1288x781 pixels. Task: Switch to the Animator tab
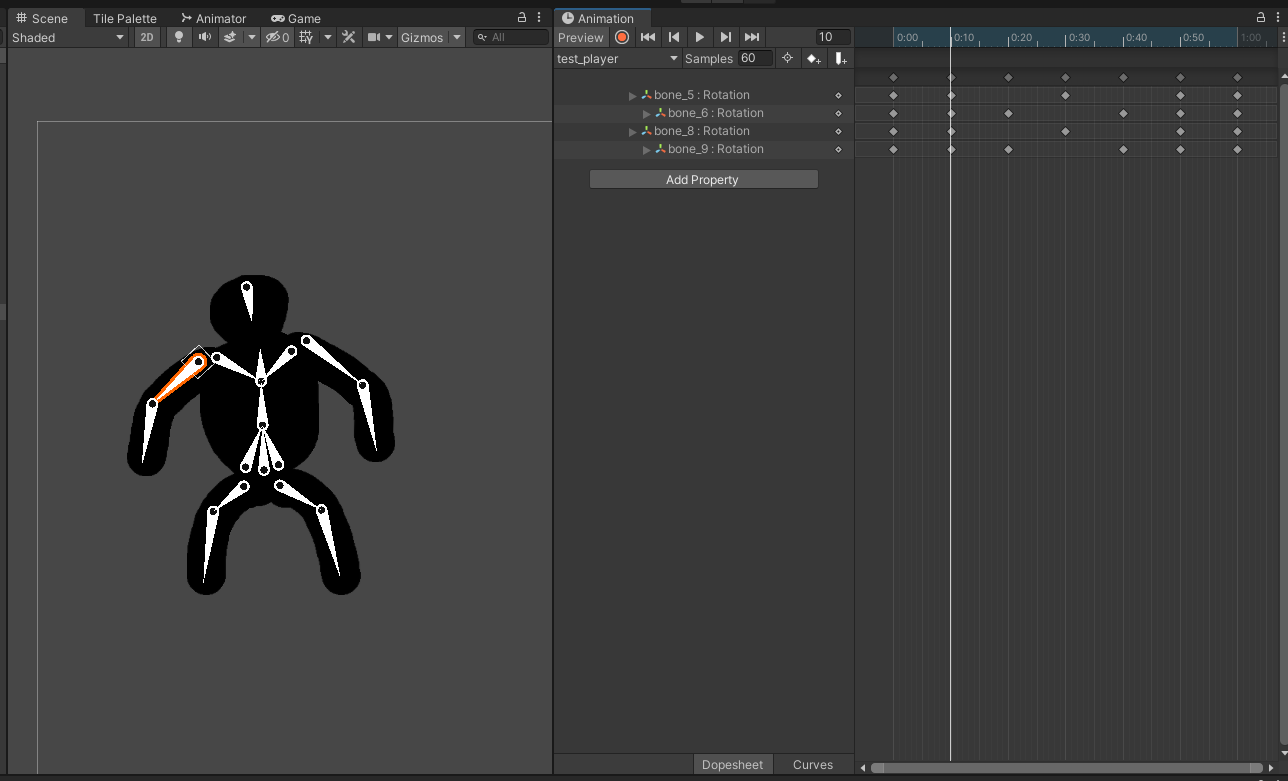click(x=212, y=17)
